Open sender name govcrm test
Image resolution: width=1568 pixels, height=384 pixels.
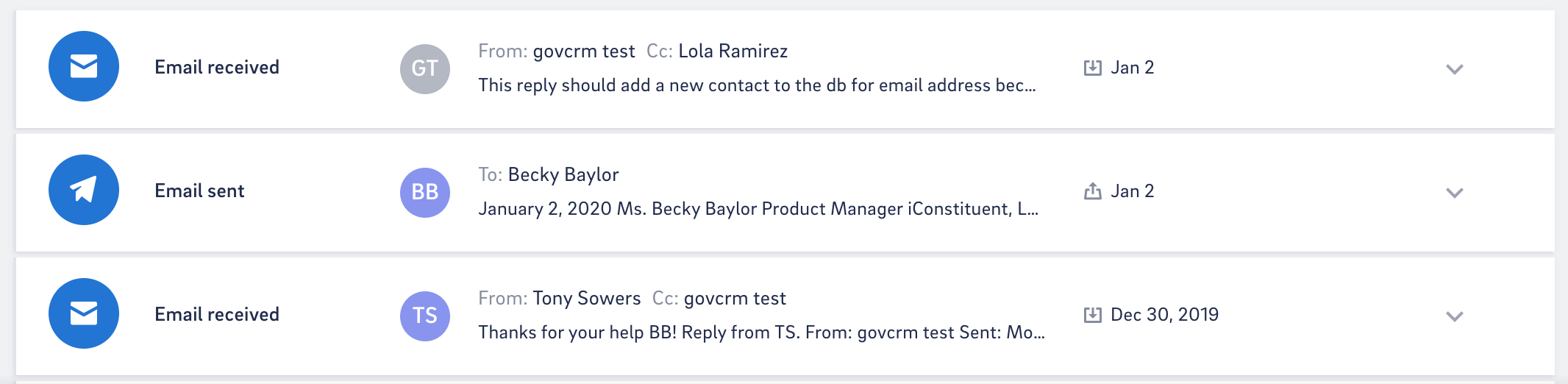(x=584, y=51)
